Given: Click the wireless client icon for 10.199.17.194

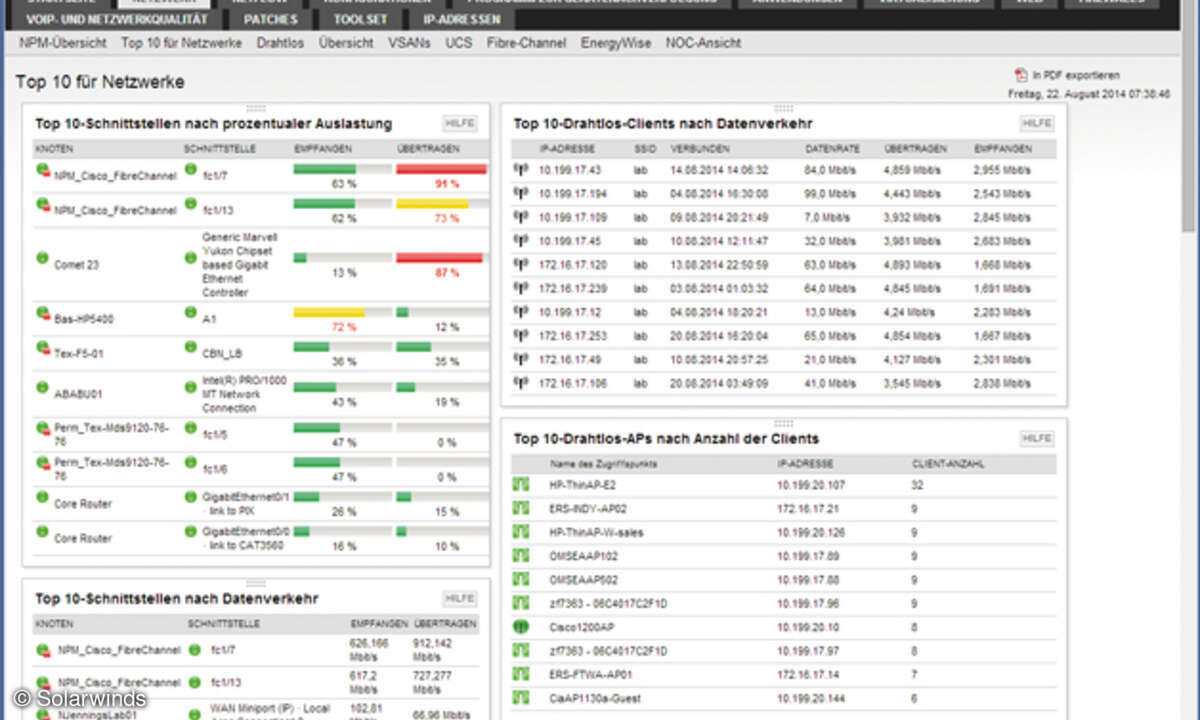Looking at the screenshot, I should coord(520,193).
